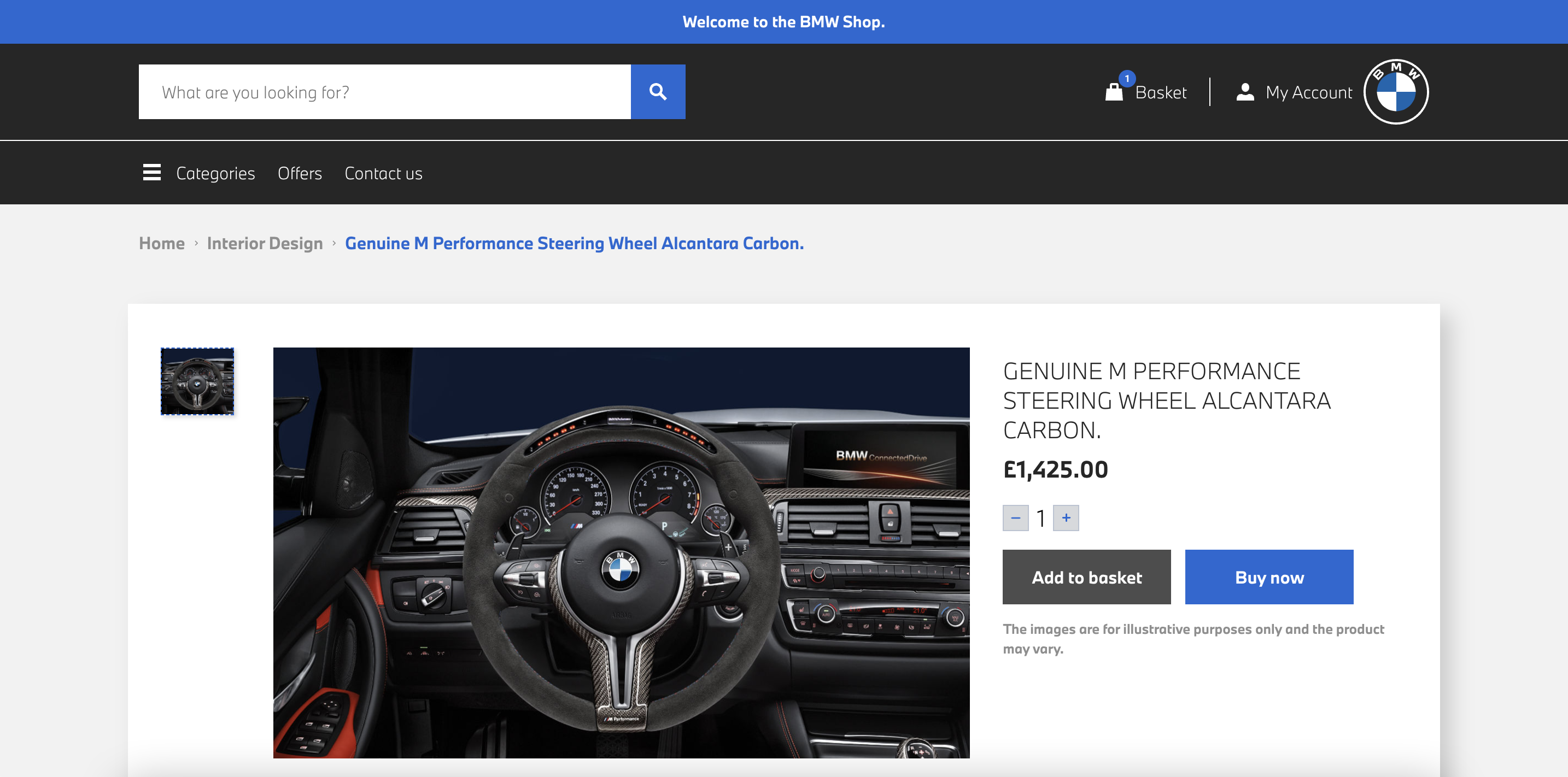The width and height of the screenshot is (1568, 777).
Task: Click the 'Welcome to the BMW Shop.' banner
Action: (784, 22)
